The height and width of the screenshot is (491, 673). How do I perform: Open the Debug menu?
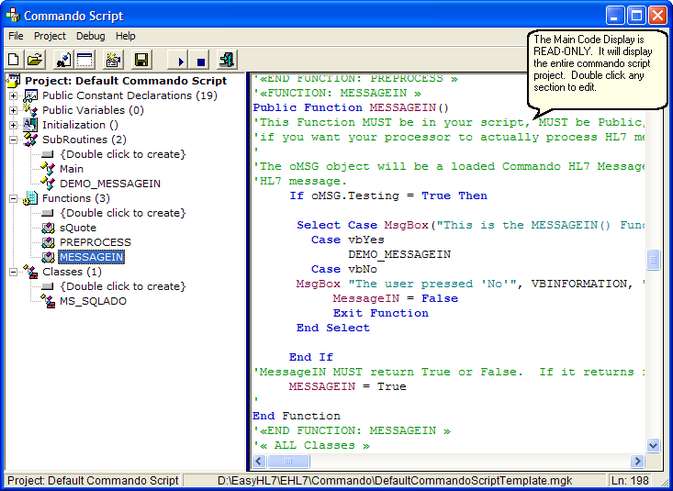(91, 36)
